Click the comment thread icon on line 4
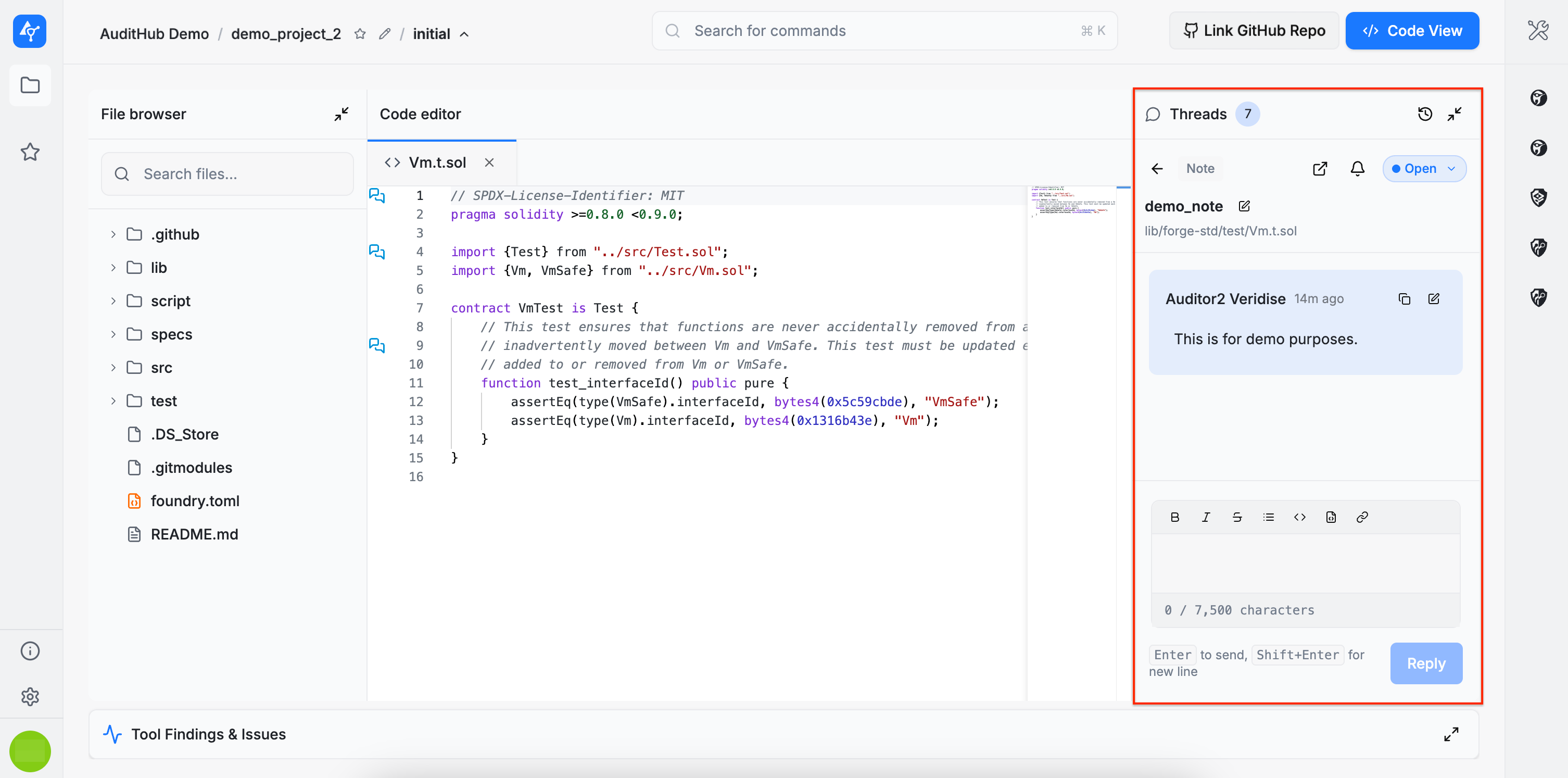The image size is (1568, 778). coord(377,252)
